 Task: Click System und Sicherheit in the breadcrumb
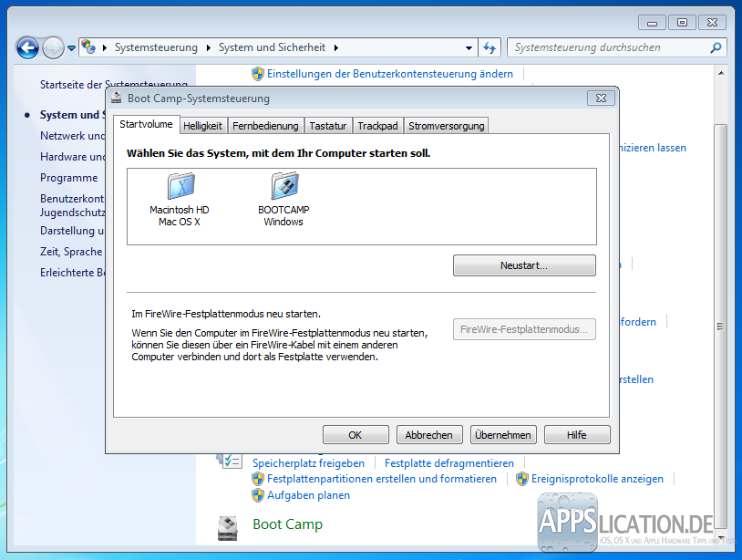[x=272, y=47]
